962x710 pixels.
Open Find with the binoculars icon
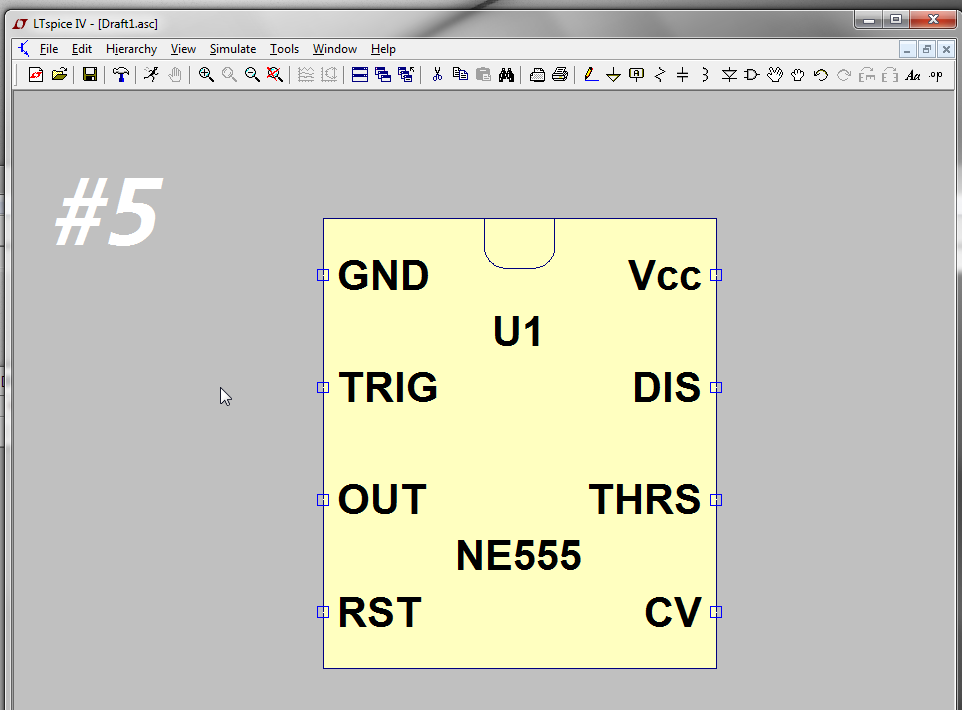506,75
